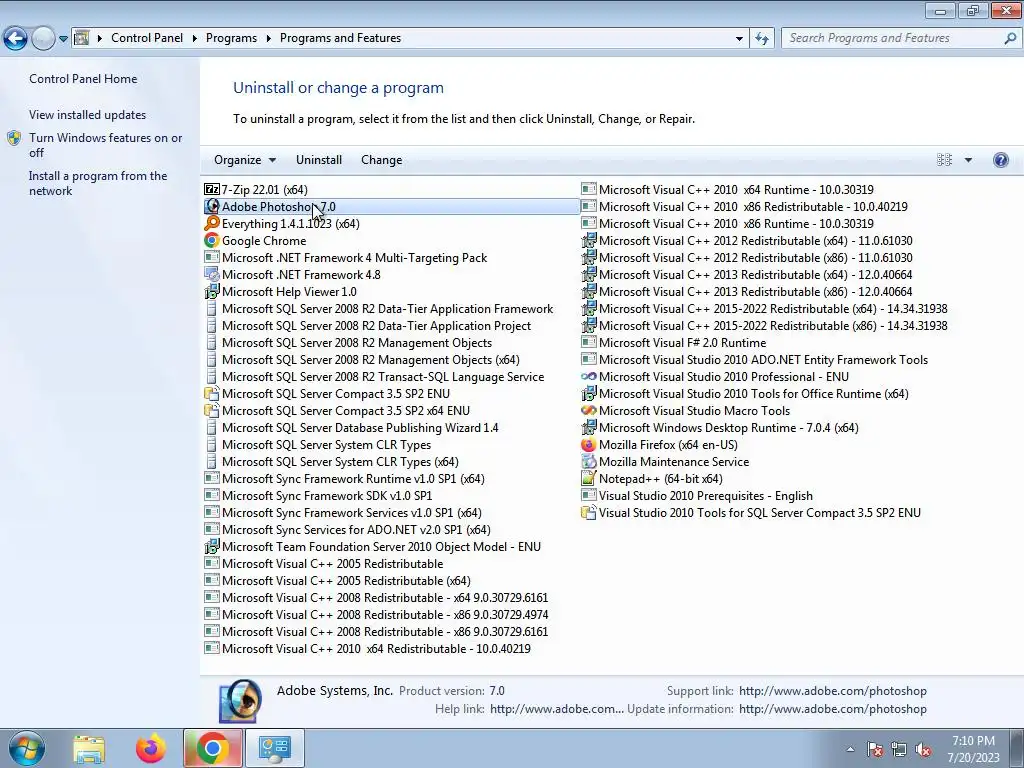Screen dimensions: 1024x768
Task: Open the Adobe support link URL
Action: click(833, 691)
